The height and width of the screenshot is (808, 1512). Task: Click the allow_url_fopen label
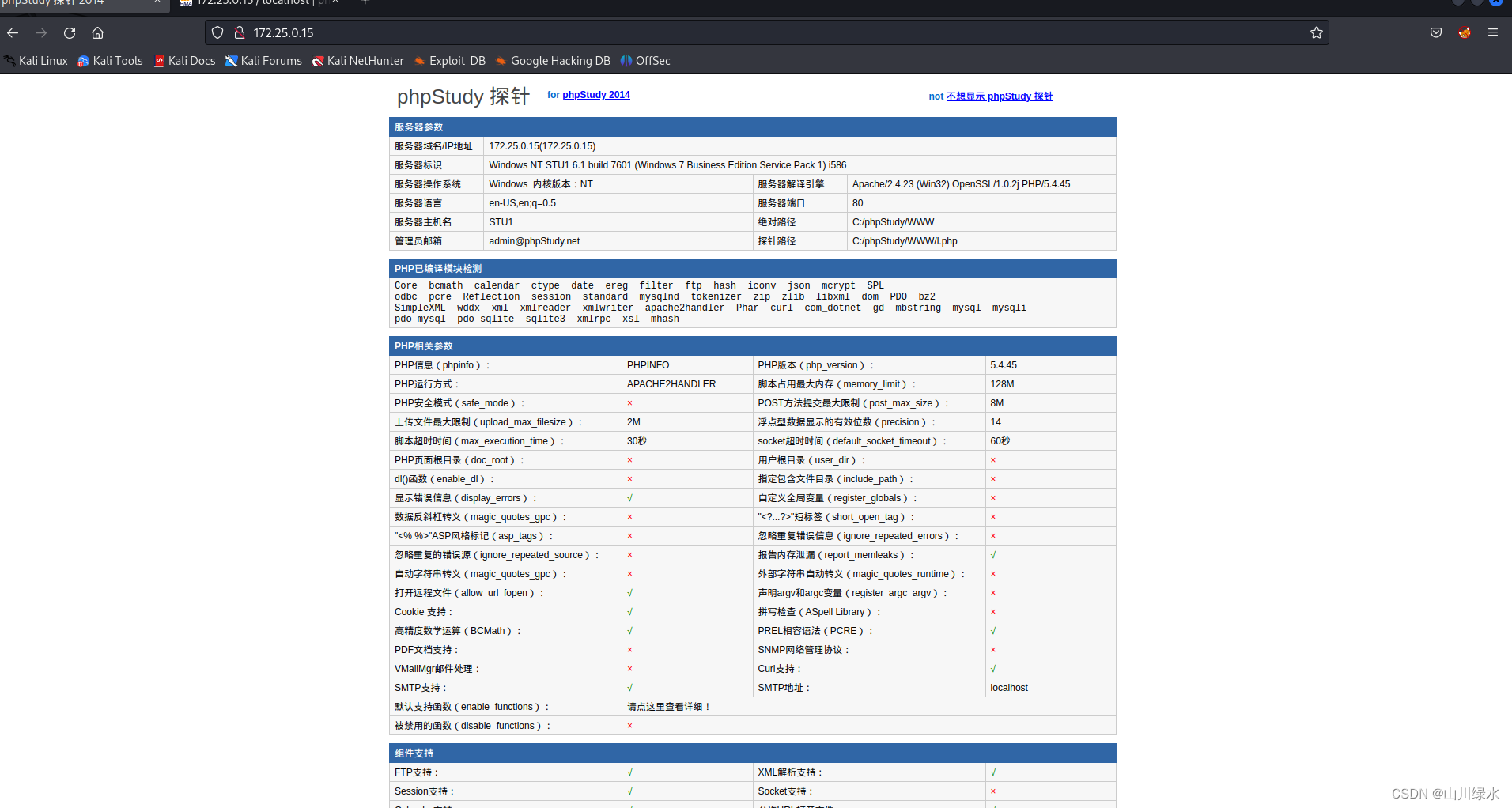469,593
